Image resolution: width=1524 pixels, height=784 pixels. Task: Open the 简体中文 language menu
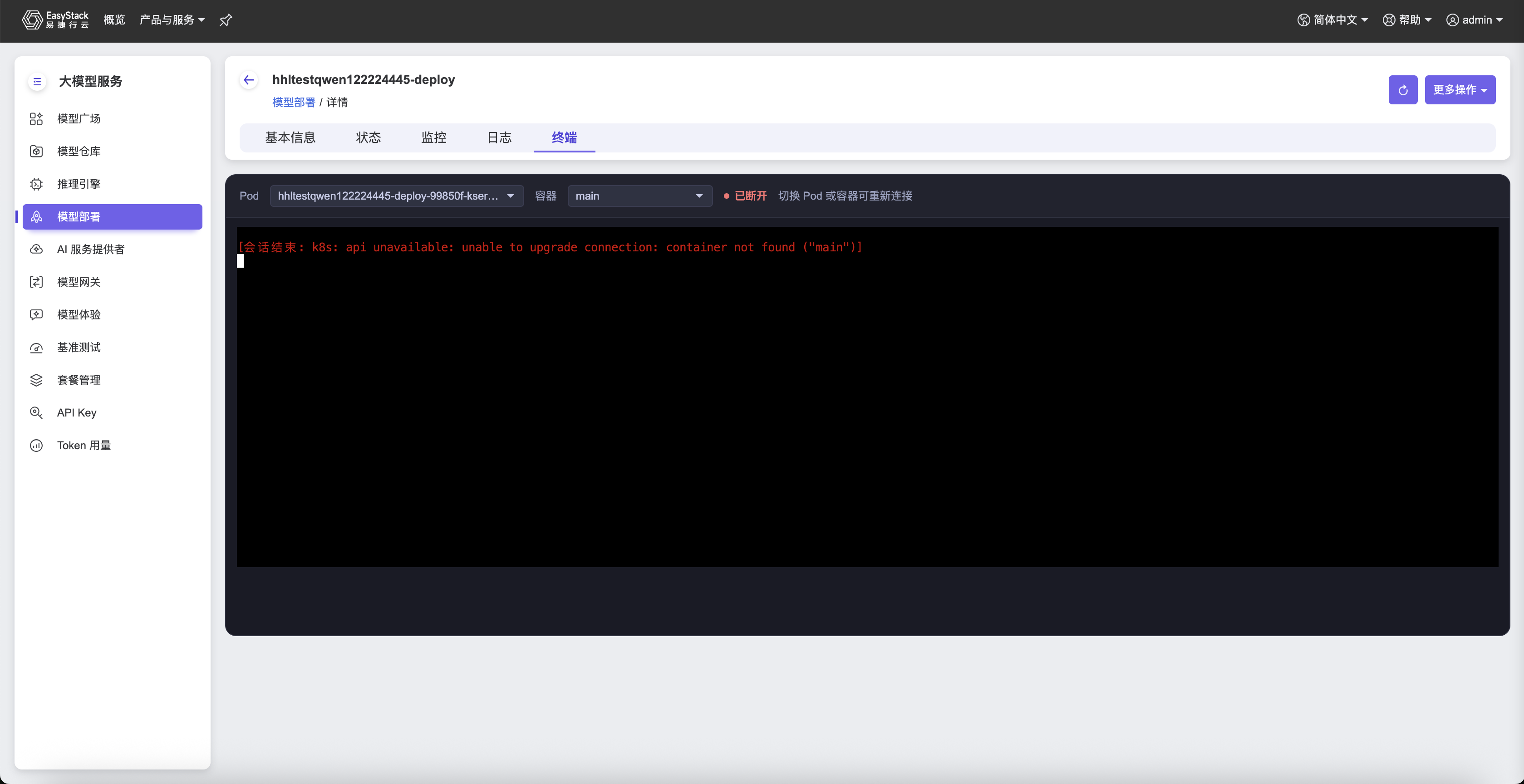point(1332,20)
